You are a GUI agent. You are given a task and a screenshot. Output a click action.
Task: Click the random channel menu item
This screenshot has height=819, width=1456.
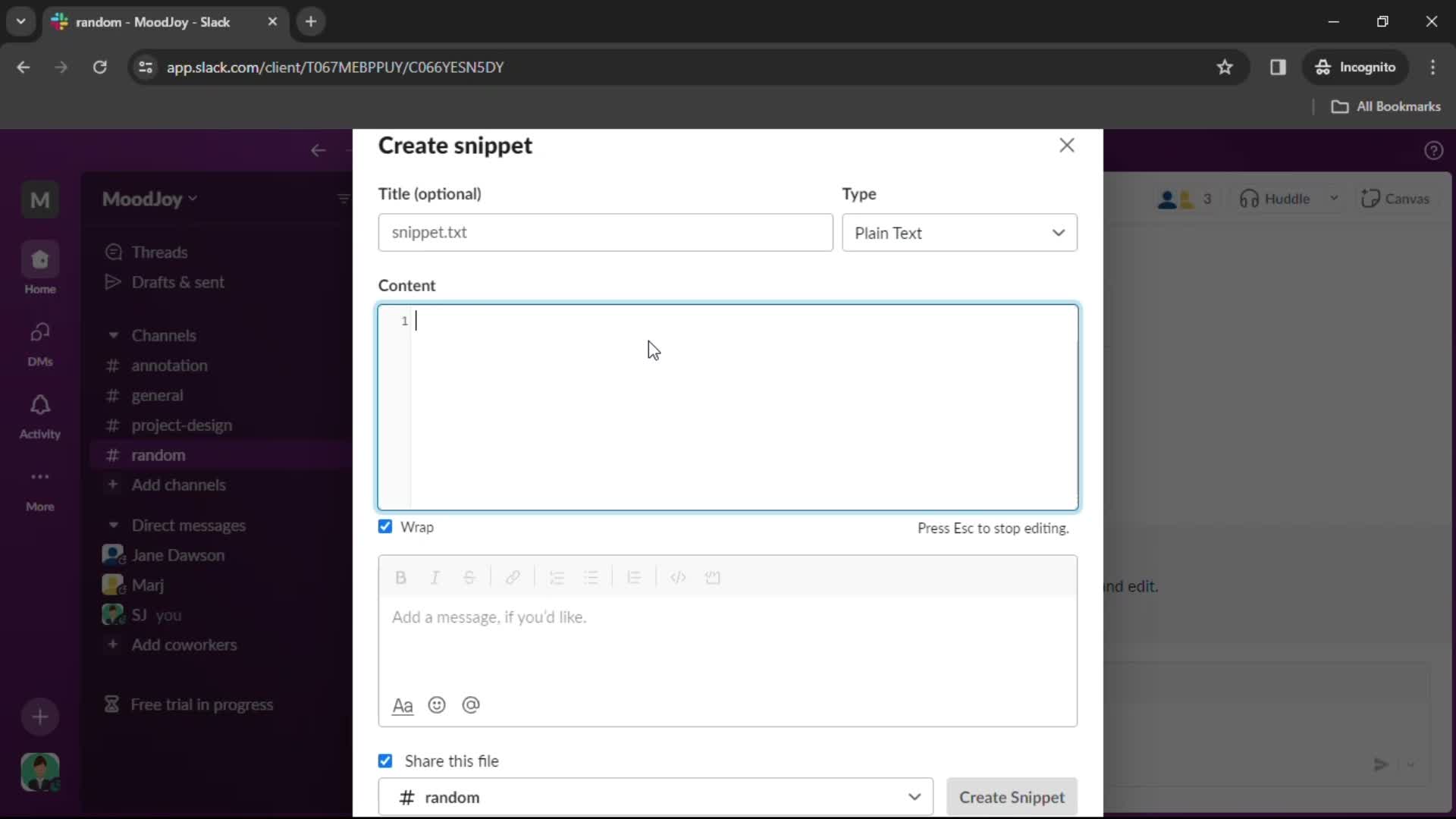[x=158, y=455]
